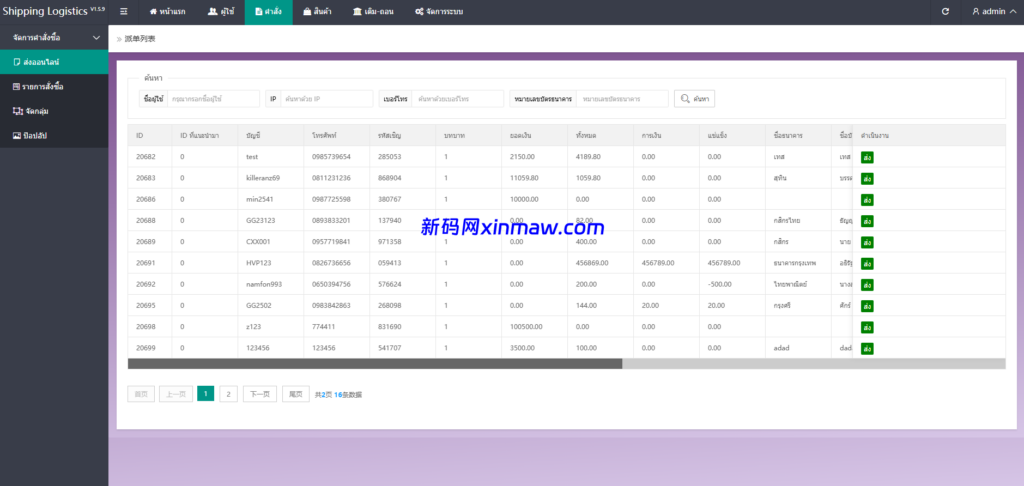Focus the phone number search input field

(458, 99)
